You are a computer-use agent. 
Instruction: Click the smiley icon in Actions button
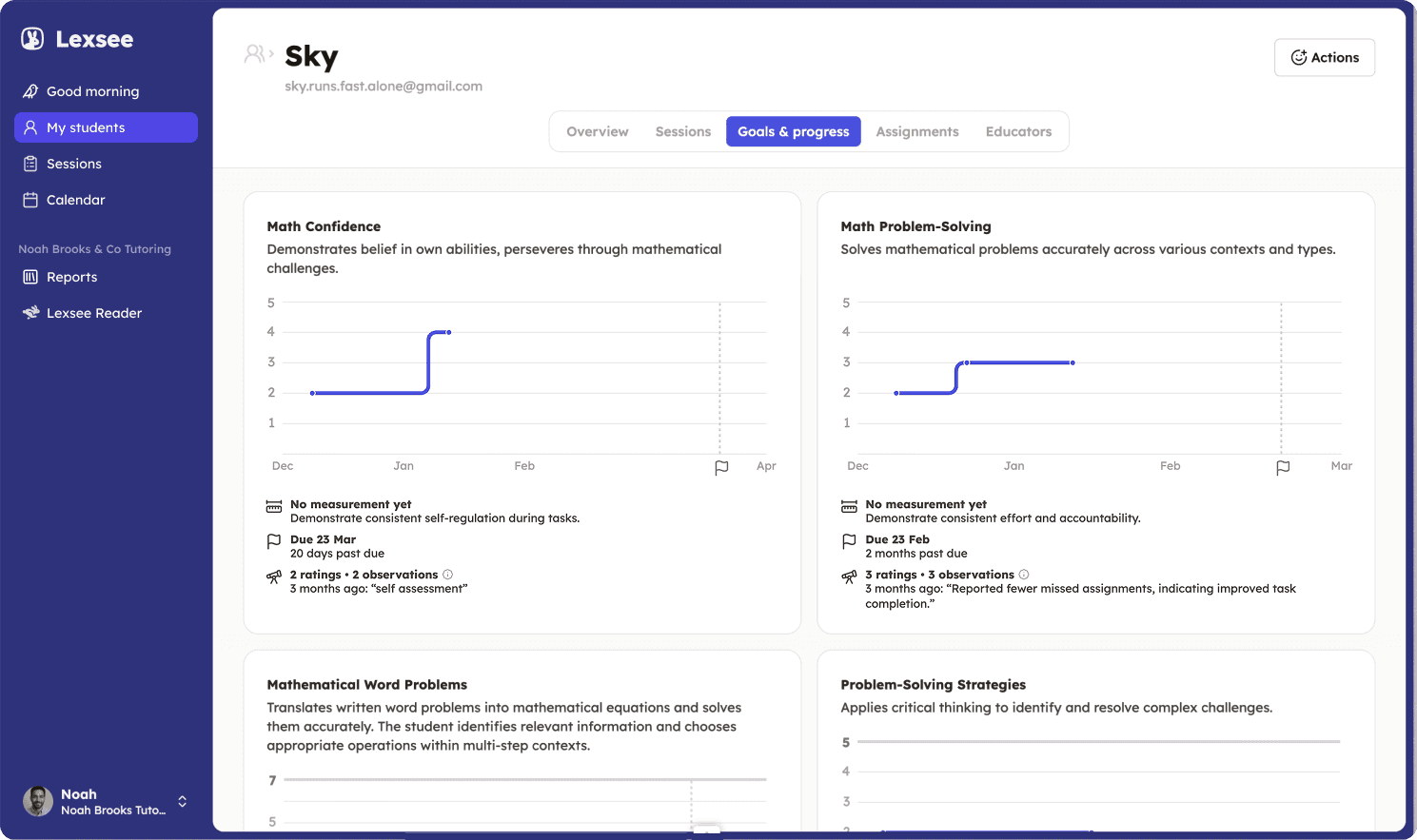pos(1298,57)
